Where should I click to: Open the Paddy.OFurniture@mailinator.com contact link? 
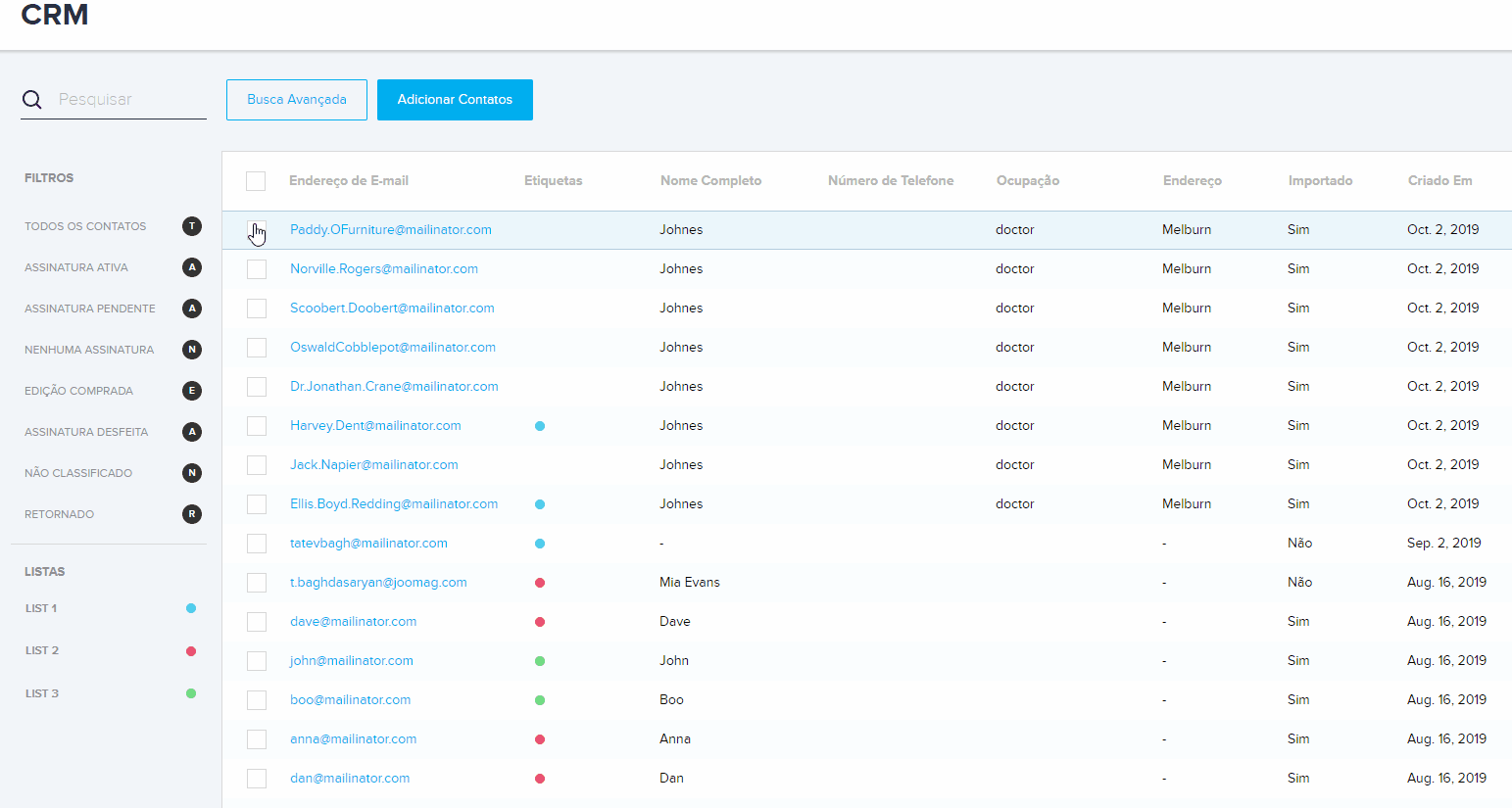[391, 230]
